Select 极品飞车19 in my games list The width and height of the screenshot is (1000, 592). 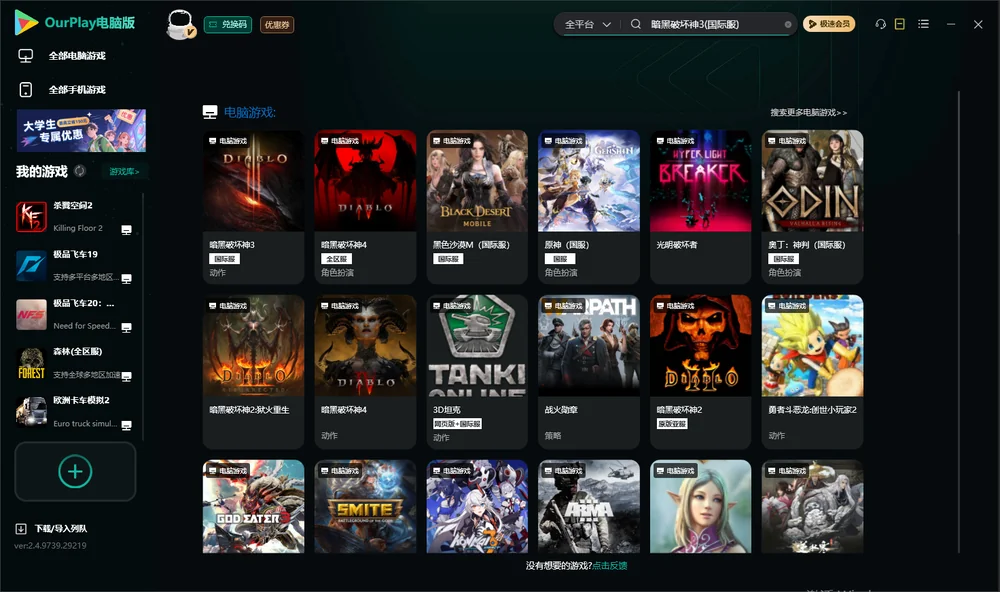tap(75, 265)
